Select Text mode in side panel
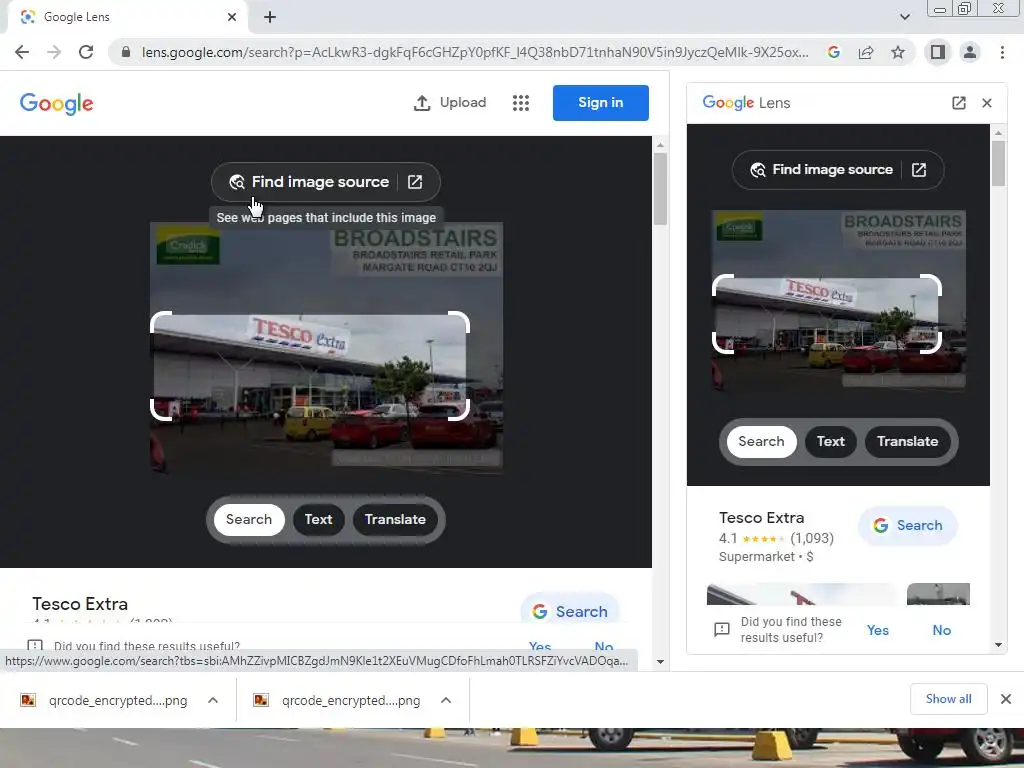Image resolution: width=1024 pixels, height=768 pixels. (x=831, y=441)
